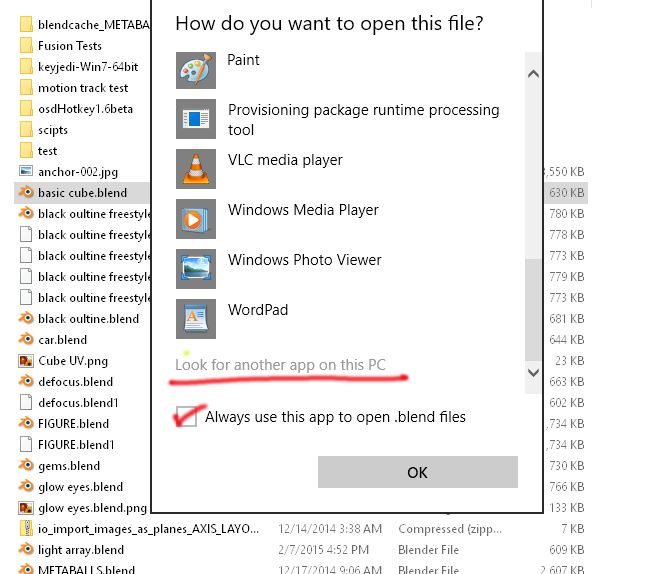Click the Blender icon of black oultine.blend
656x574 pixels.
pyautogui.click(x=26, y=318)
